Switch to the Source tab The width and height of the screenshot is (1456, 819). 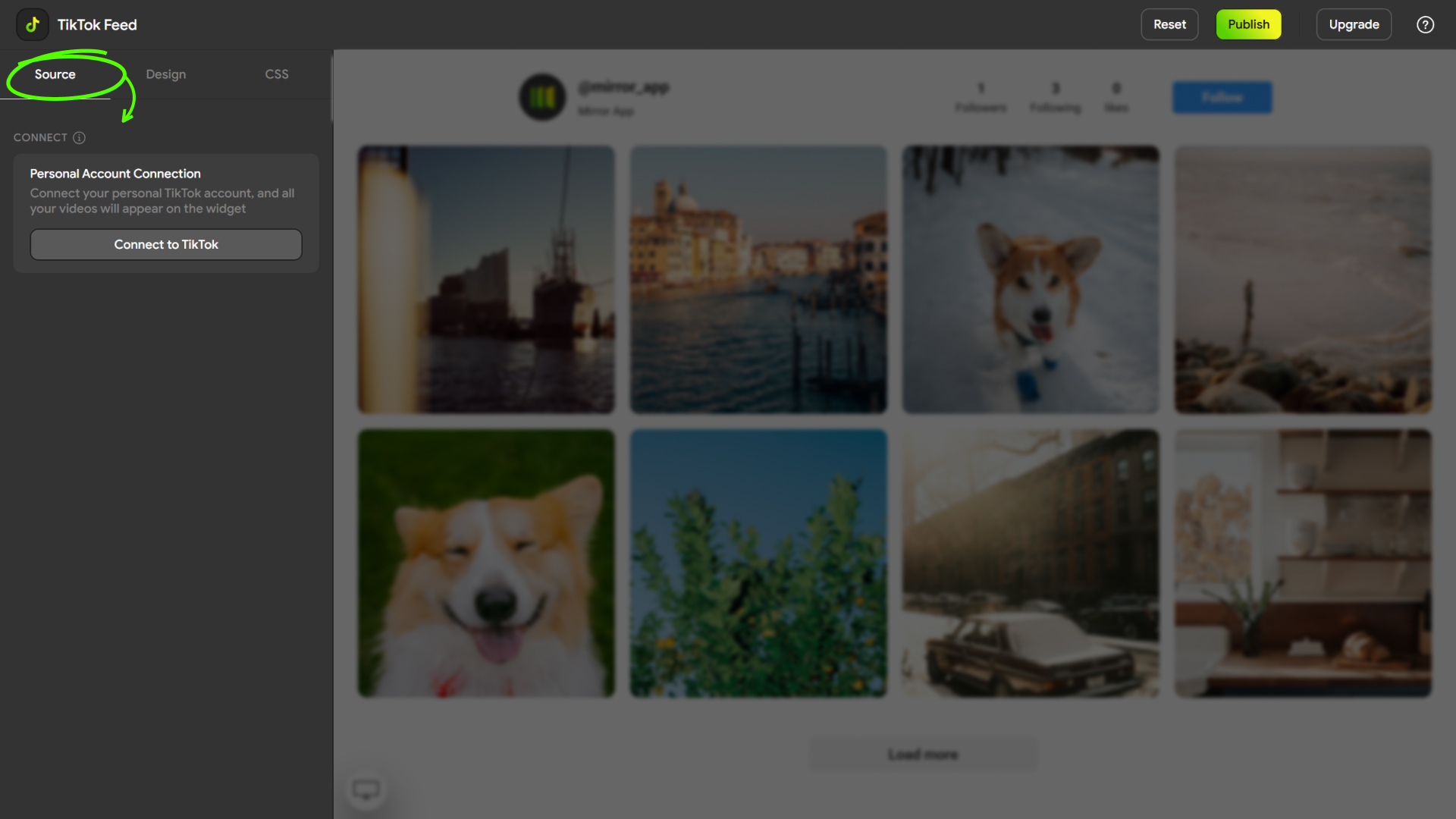tap(55, 74)
